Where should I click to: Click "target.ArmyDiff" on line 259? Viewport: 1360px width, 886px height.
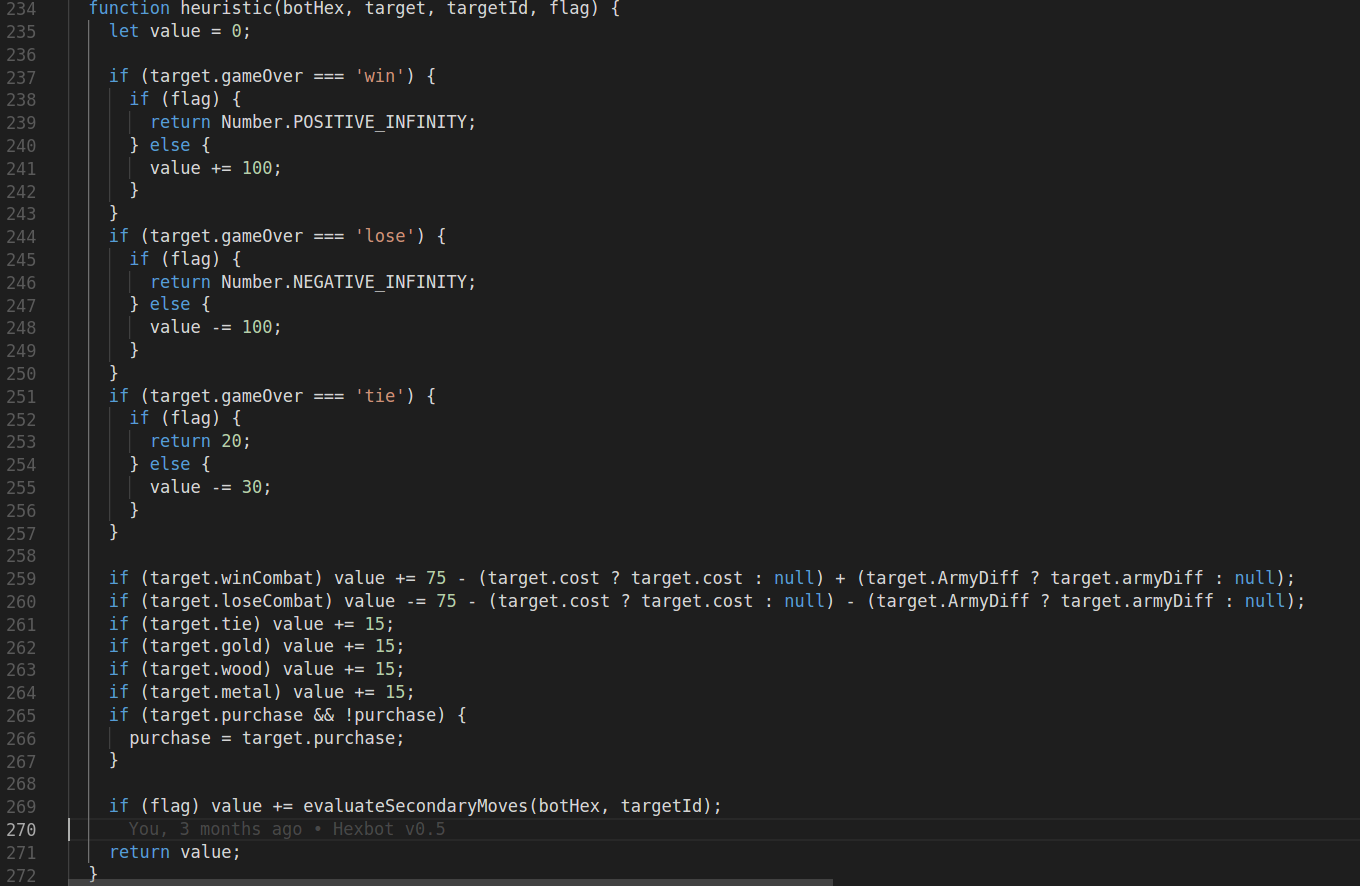tap(943, 578)
